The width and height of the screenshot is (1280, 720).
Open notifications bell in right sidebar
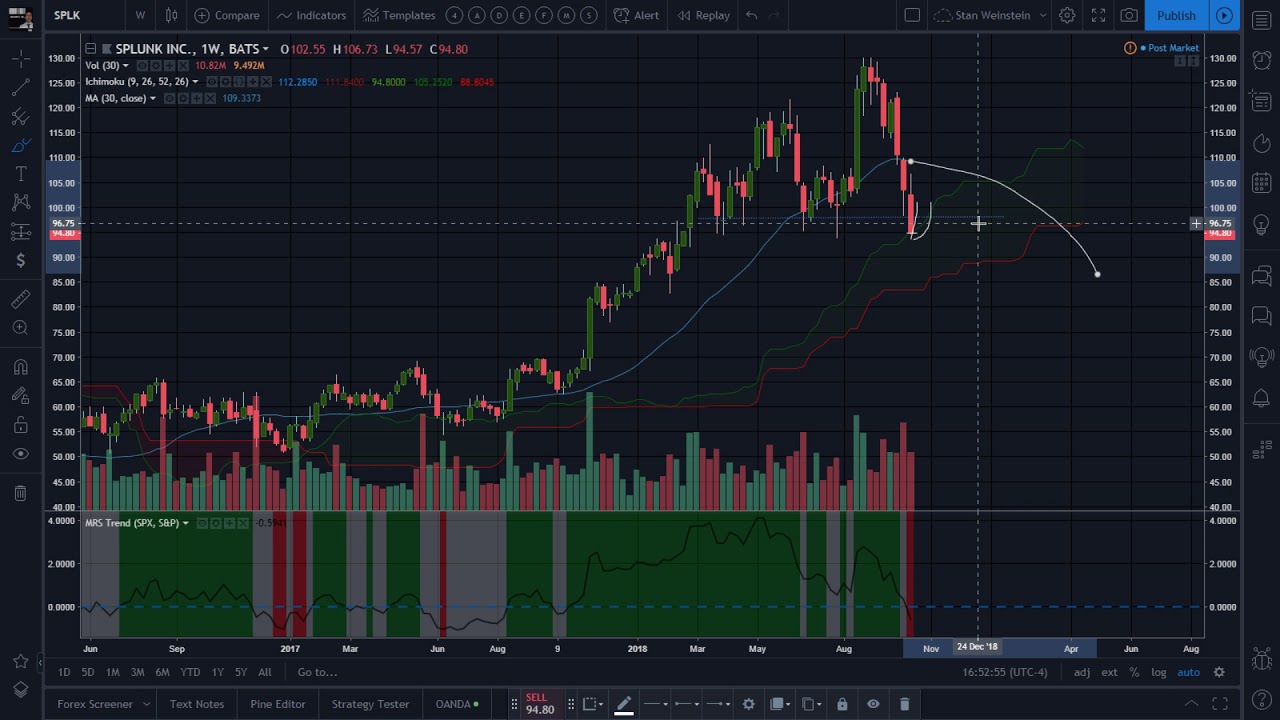1261,398
